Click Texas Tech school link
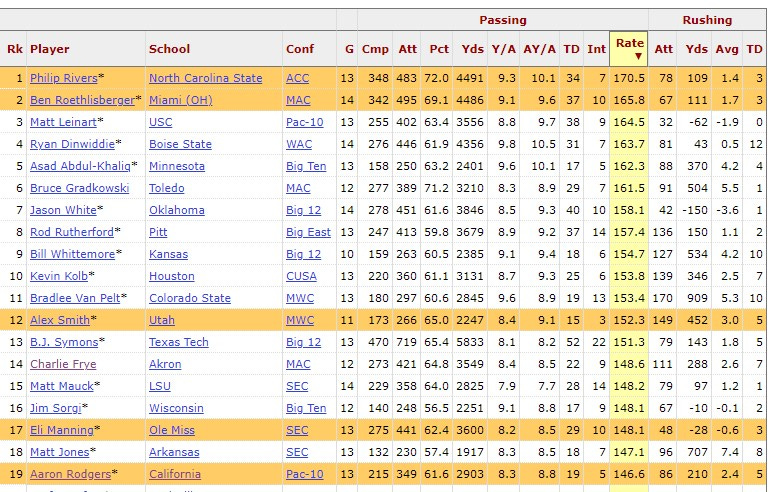Image resolution: width=776 pixels, height=492 pixels. pyautogui.click(x=179, y=342)
